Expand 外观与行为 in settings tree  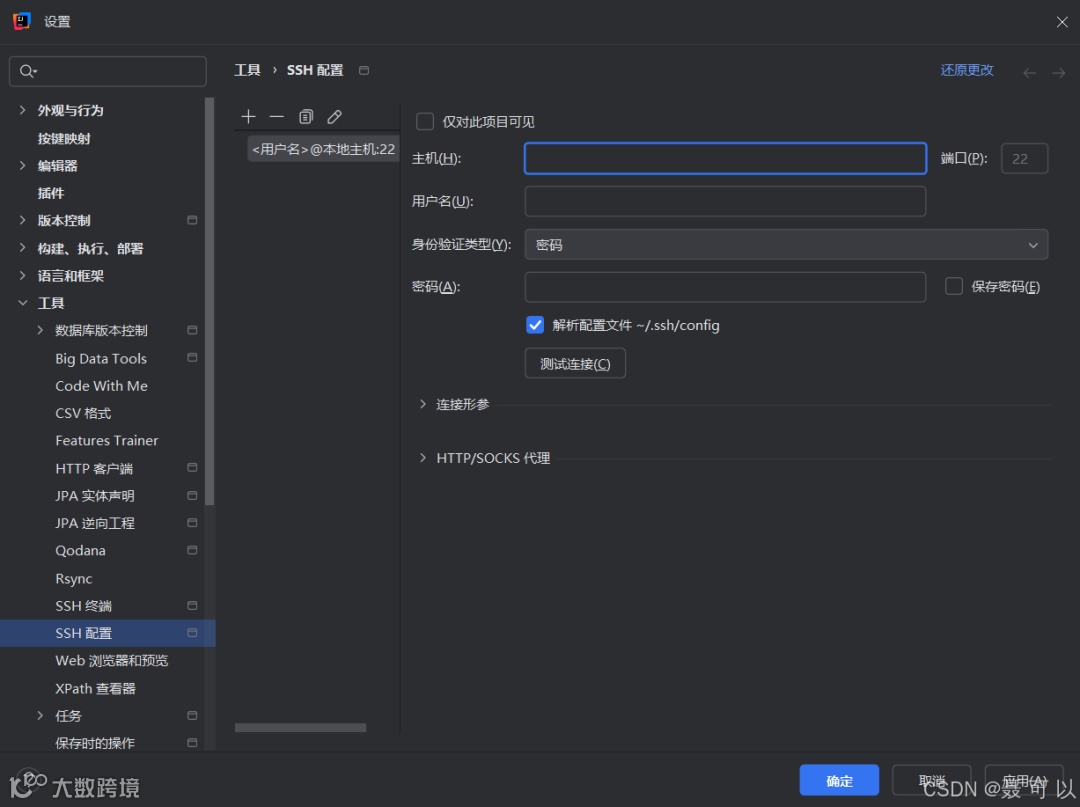[23, 110]
